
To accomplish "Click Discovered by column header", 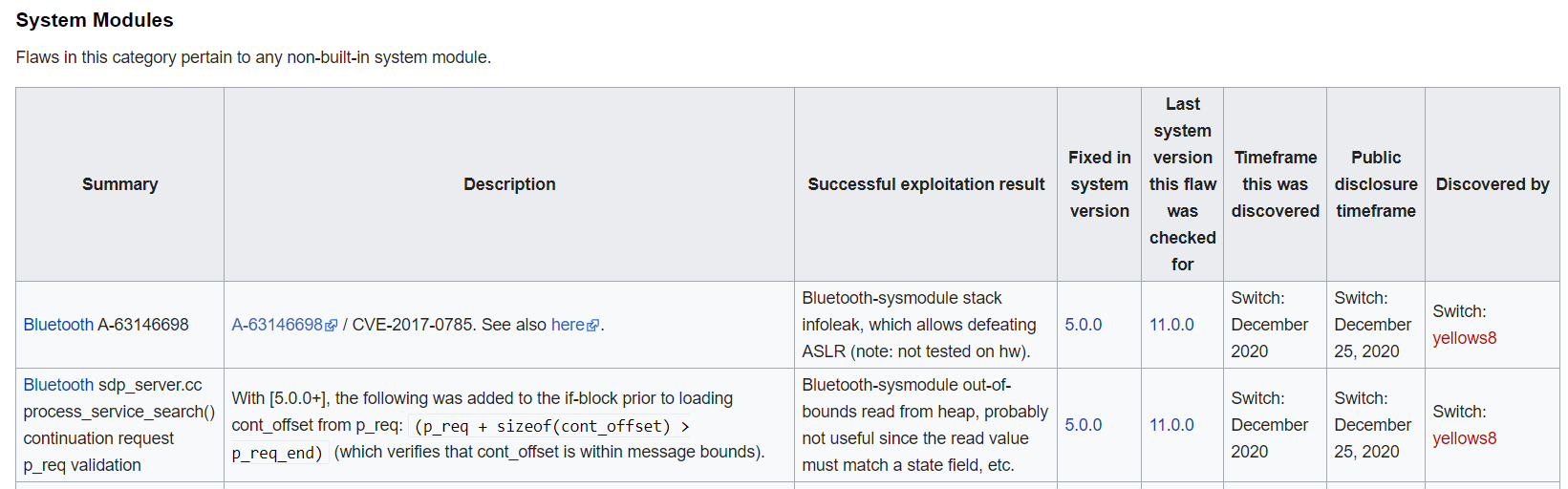I will (1493, 184).
